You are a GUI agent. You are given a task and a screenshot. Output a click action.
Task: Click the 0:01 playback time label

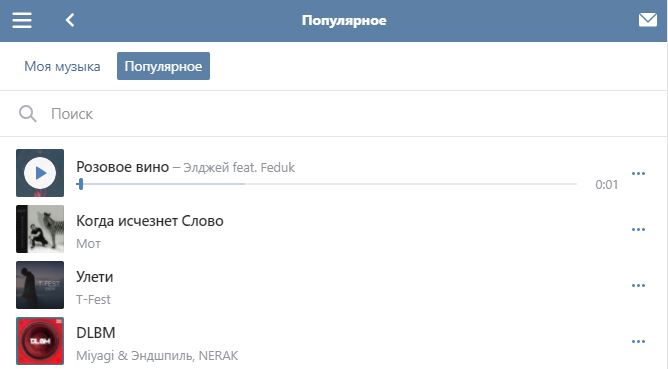point(607,184)
